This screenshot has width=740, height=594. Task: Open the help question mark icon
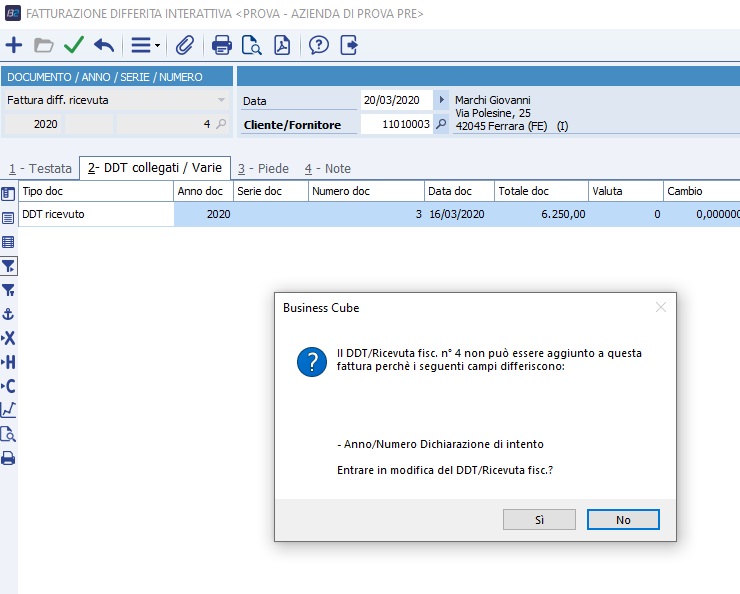point(319,45)
